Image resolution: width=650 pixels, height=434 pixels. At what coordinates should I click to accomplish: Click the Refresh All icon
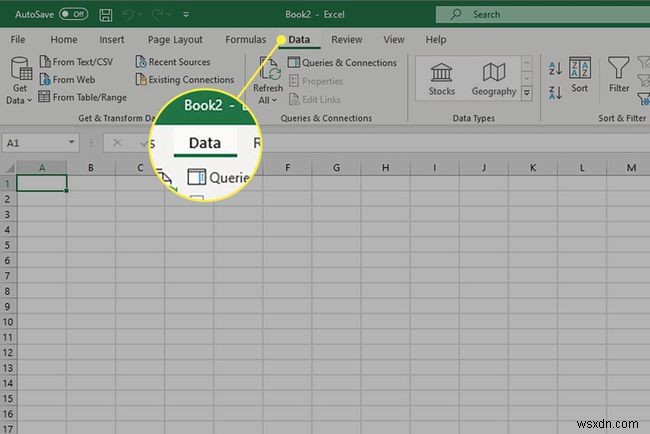click(269, 68)
